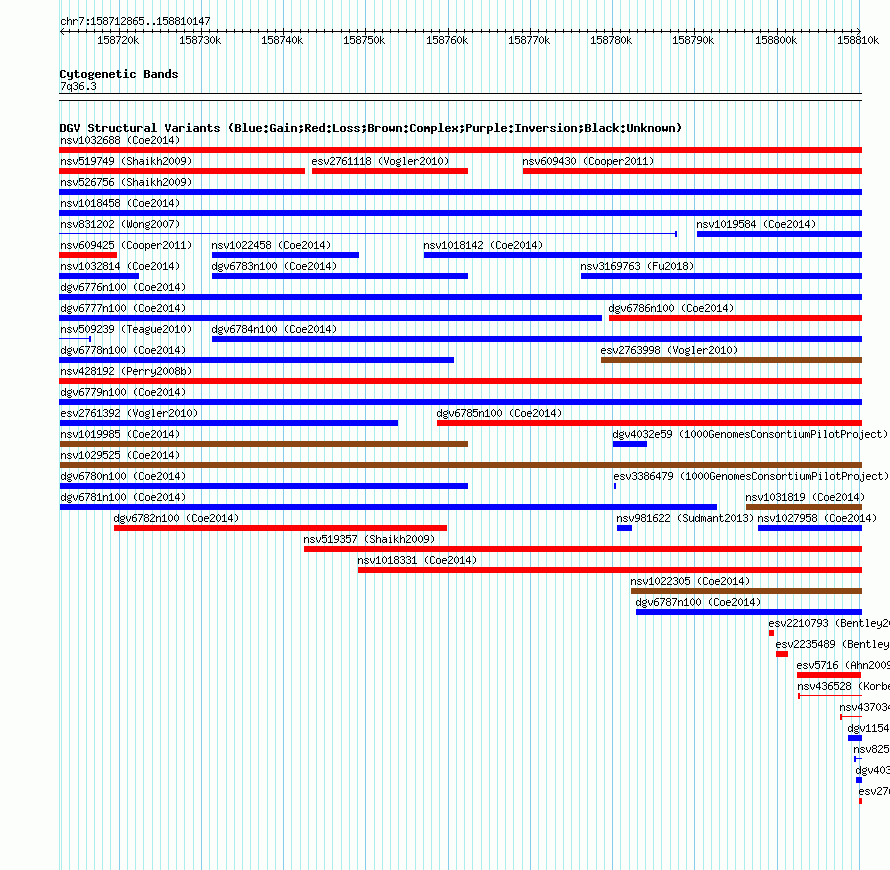This screenshot has height=870, width=890.
Task: Click the nsv3169763 (Fu2018) label
Action: (x=637, y=266)
